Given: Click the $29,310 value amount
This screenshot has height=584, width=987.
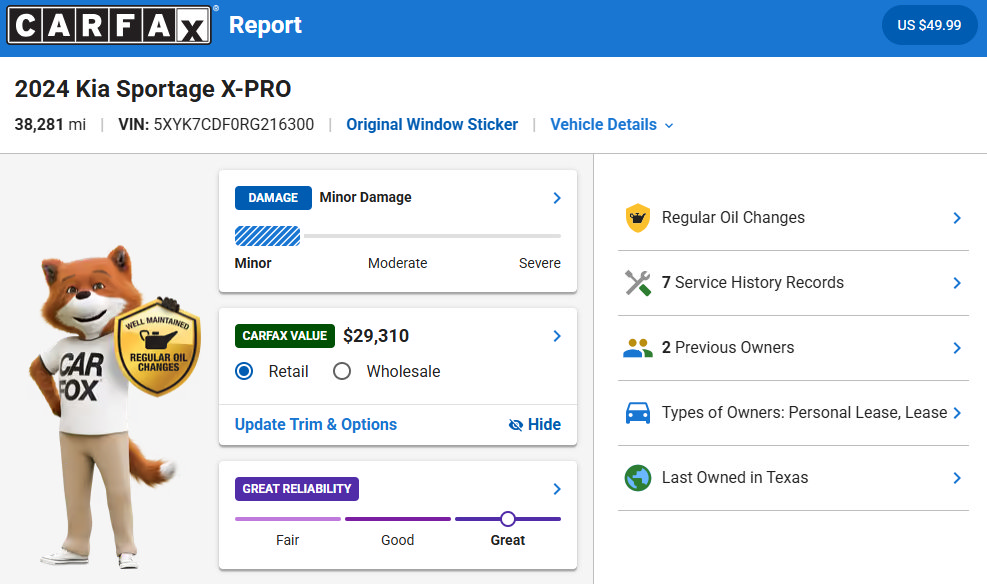Looking at the screenshot, I should tap(376, 336).
